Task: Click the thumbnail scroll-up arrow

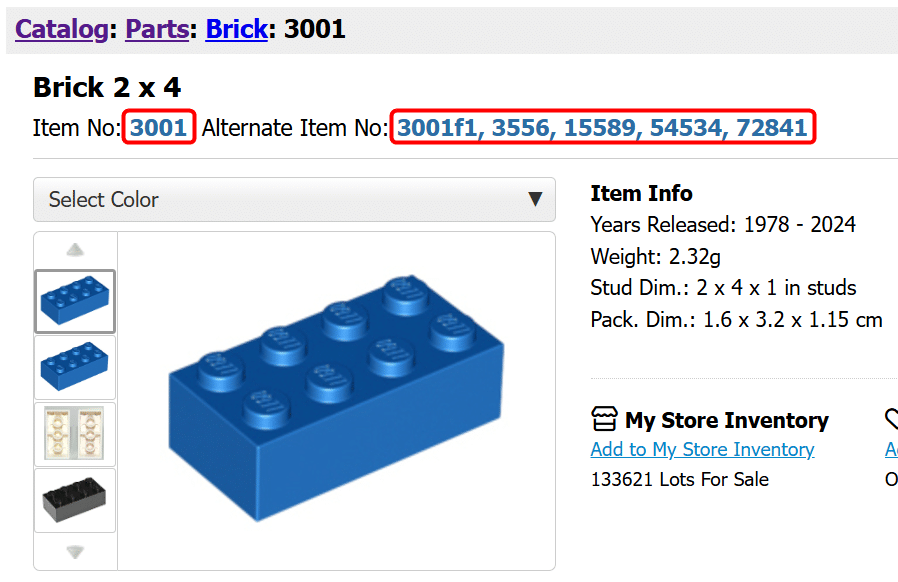Action: [75, 250]
